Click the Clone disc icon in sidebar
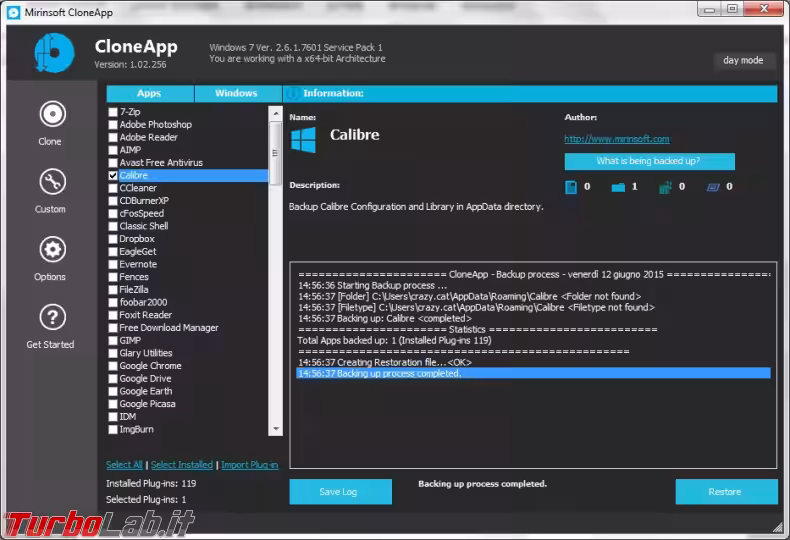This screenshot has width=790, height=540. pos(51,114)
